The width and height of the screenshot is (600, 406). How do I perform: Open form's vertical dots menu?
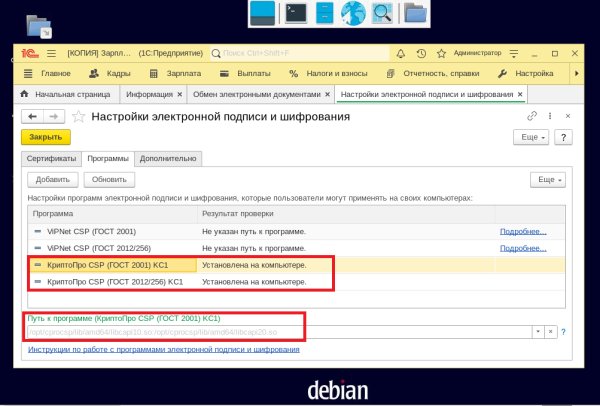tap(550, 116)
